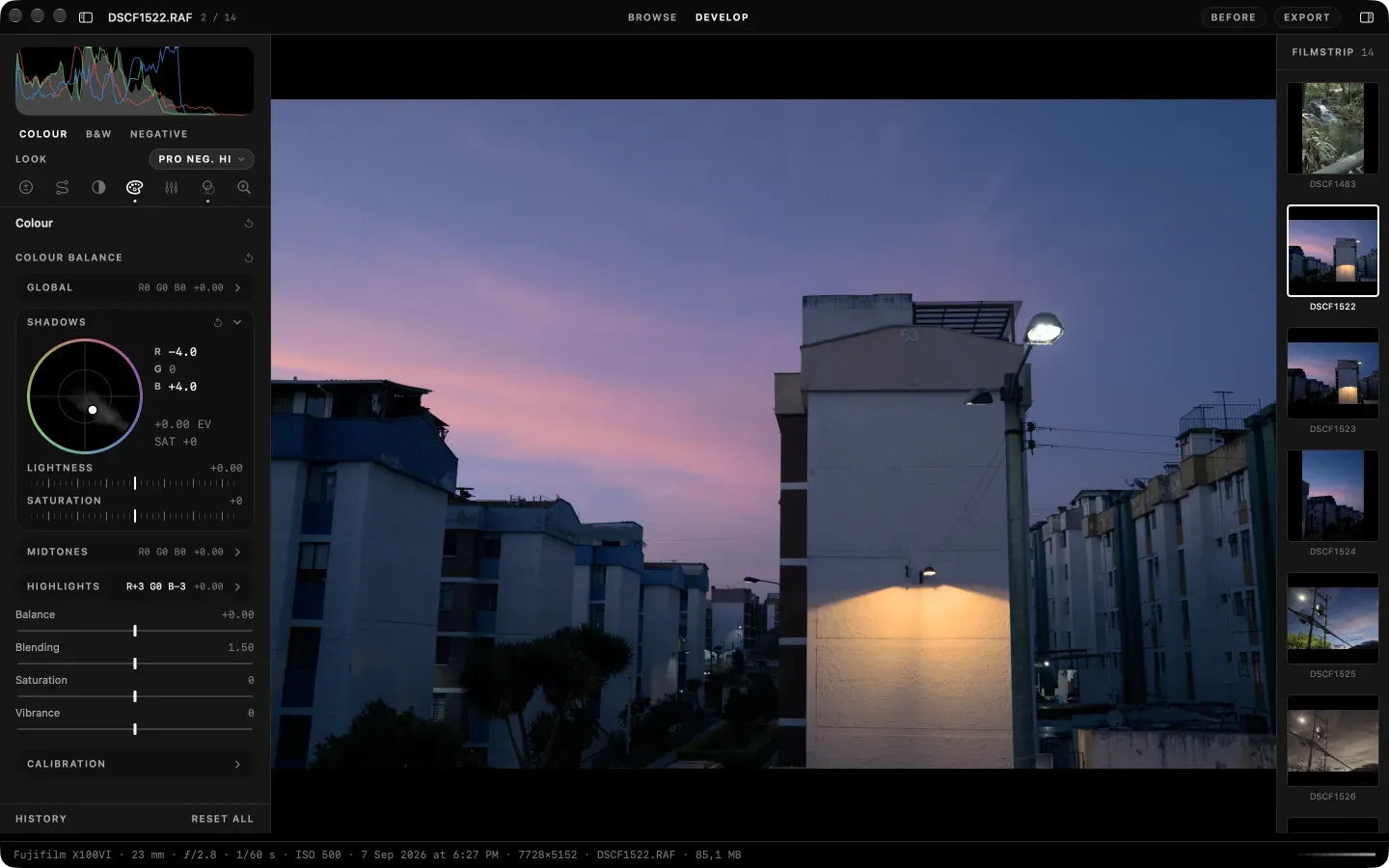Viewport: 1389px width, 868px height.
Task: Click the Vibrance slider
Action: pos(135,729)
